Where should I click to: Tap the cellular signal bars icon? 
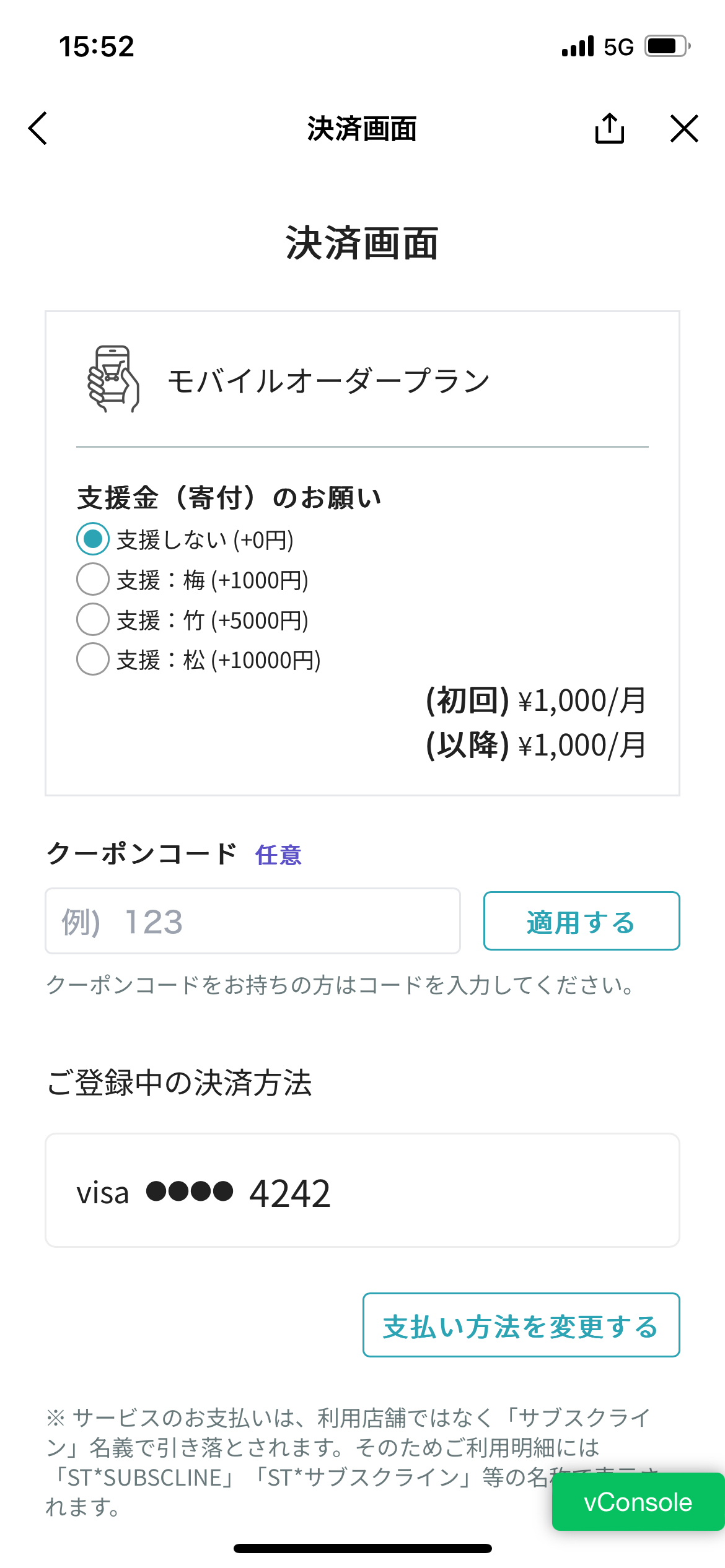(578, 46)
